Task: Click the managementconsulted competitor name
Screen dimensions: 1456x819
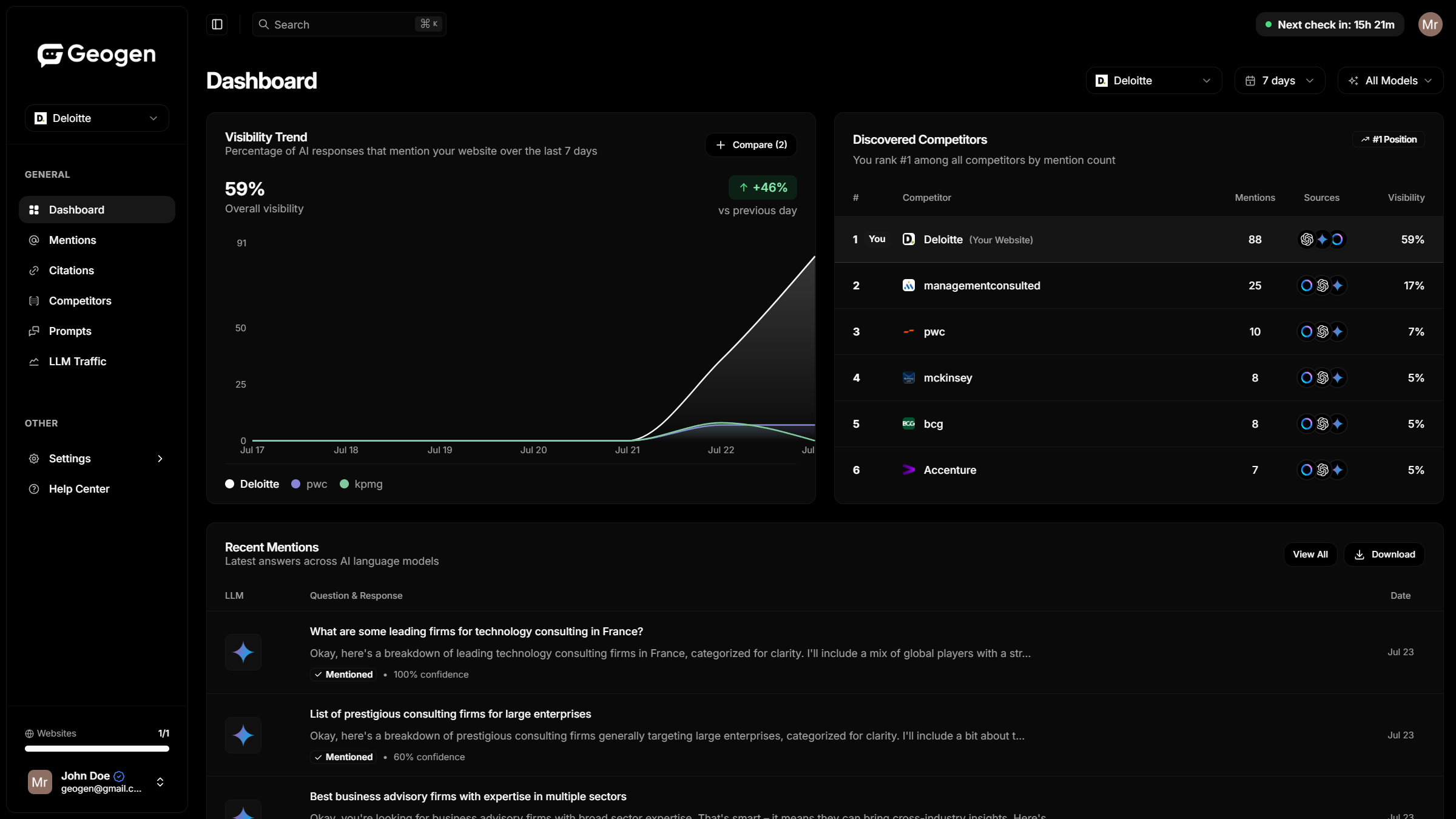Action: 982,286
